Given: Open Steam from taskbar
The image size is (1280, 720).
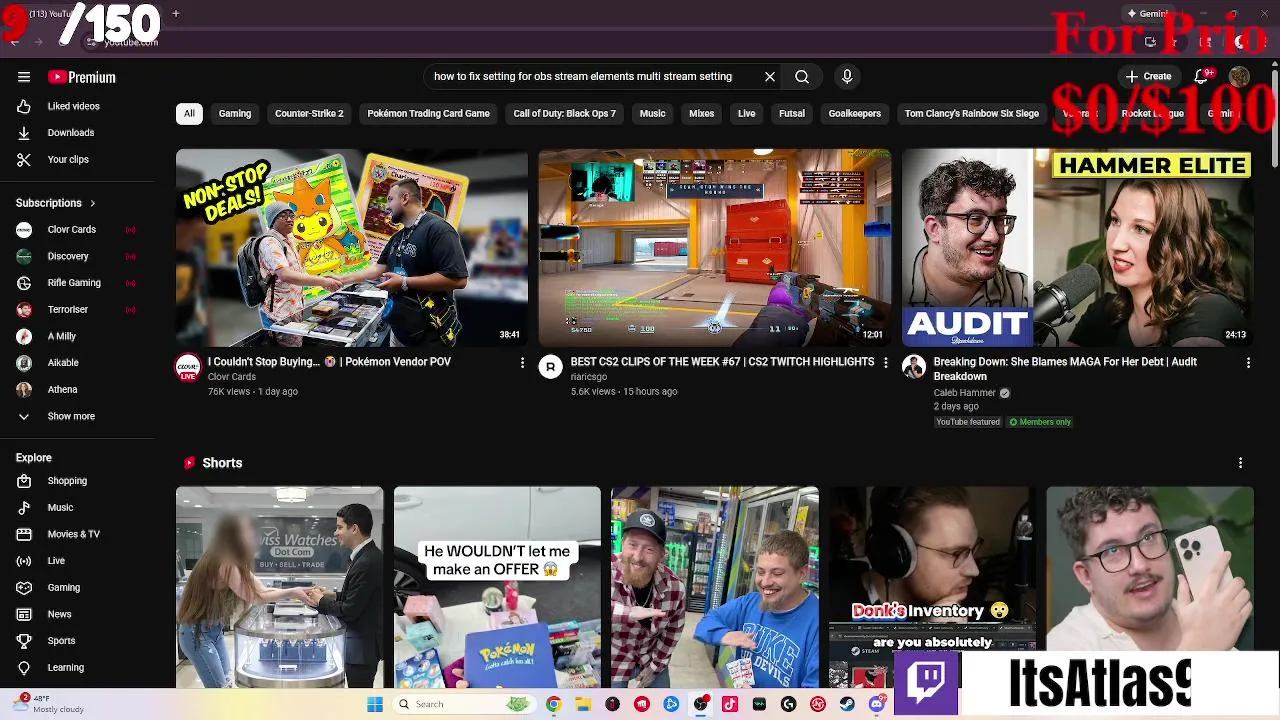Looking at the screenshot, I should click(847, 704).
